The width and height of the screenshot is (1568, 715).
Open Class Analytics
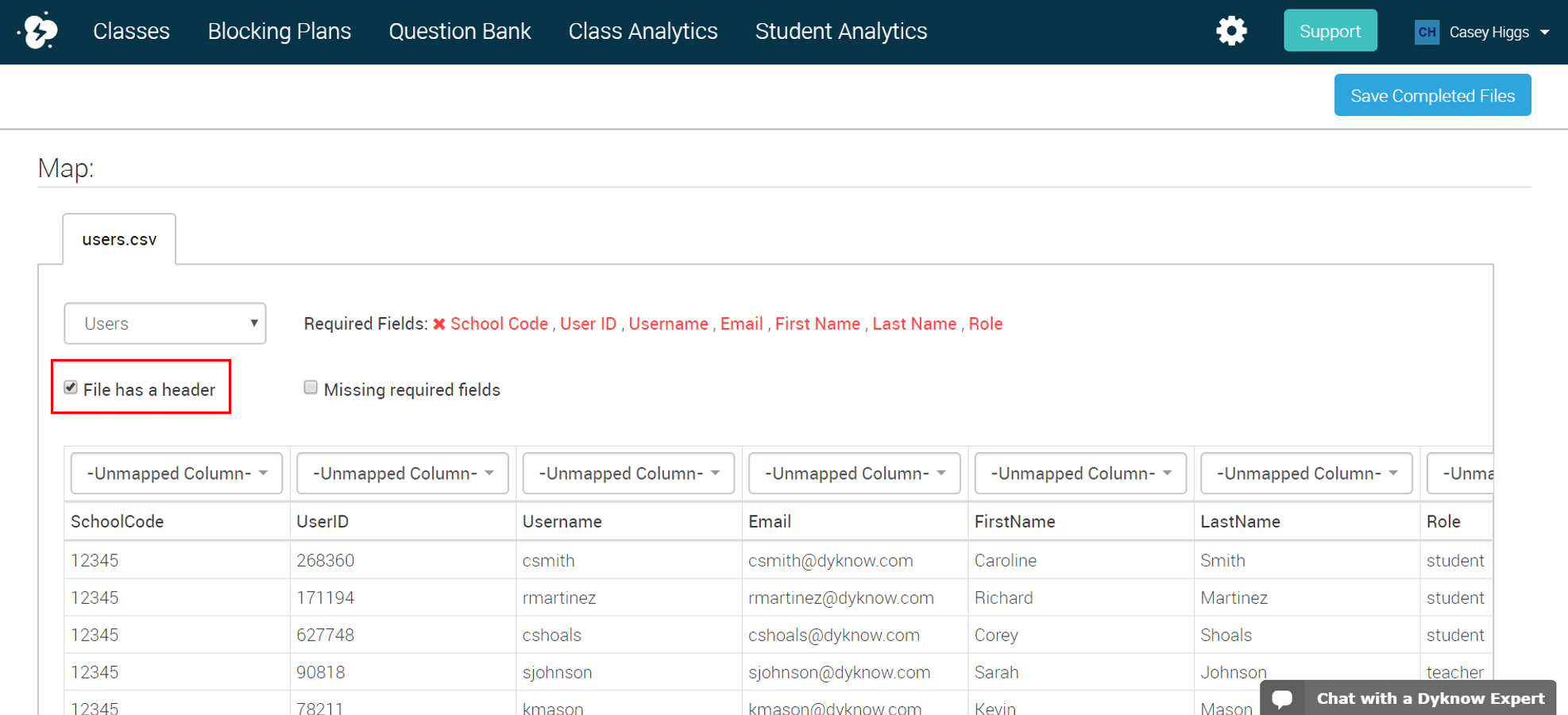[643, 31]
